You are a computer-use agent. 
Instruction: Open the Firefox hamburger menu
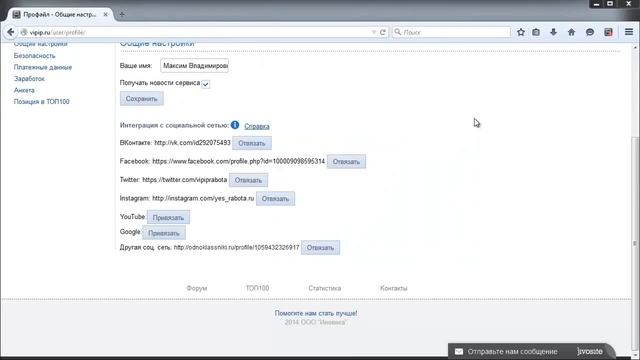click(629, 32)
